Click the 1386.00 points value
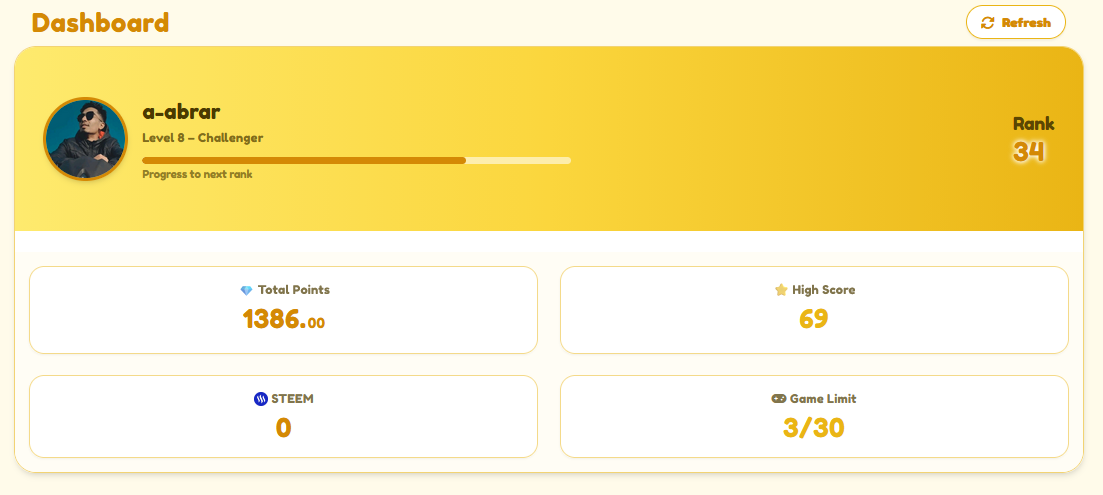 point(283,320)
